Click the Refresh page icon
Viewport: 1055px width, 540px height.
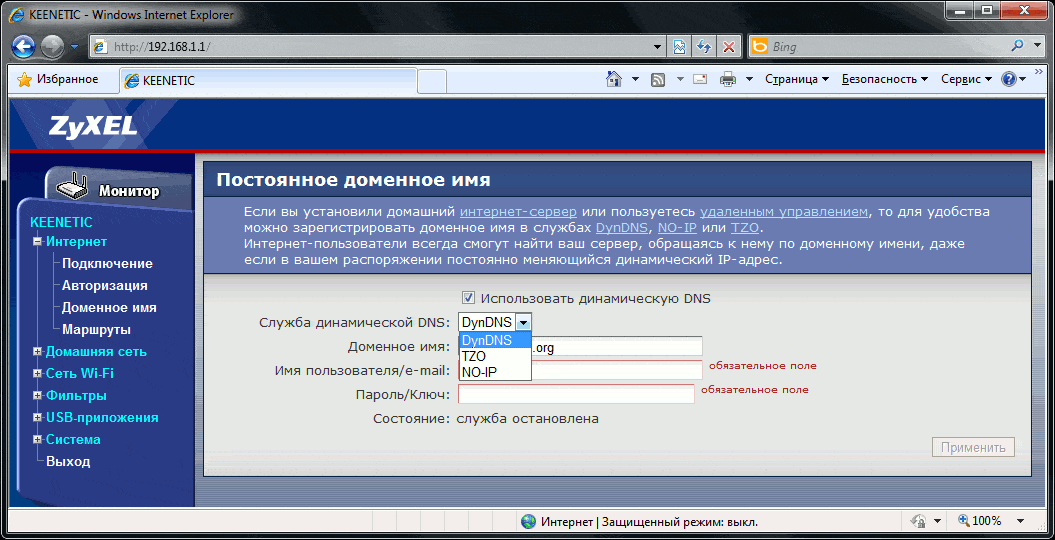tap(704, 47)
